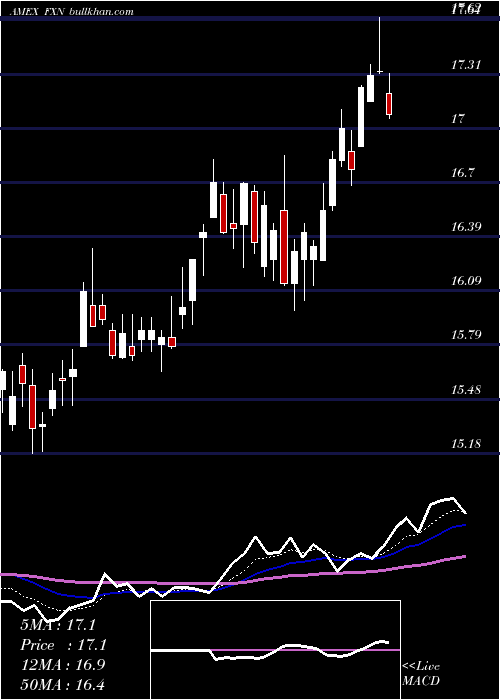Screen dimensions: 500x700
Task: Select the blue 12MA line at its right end
Action: 464,525
